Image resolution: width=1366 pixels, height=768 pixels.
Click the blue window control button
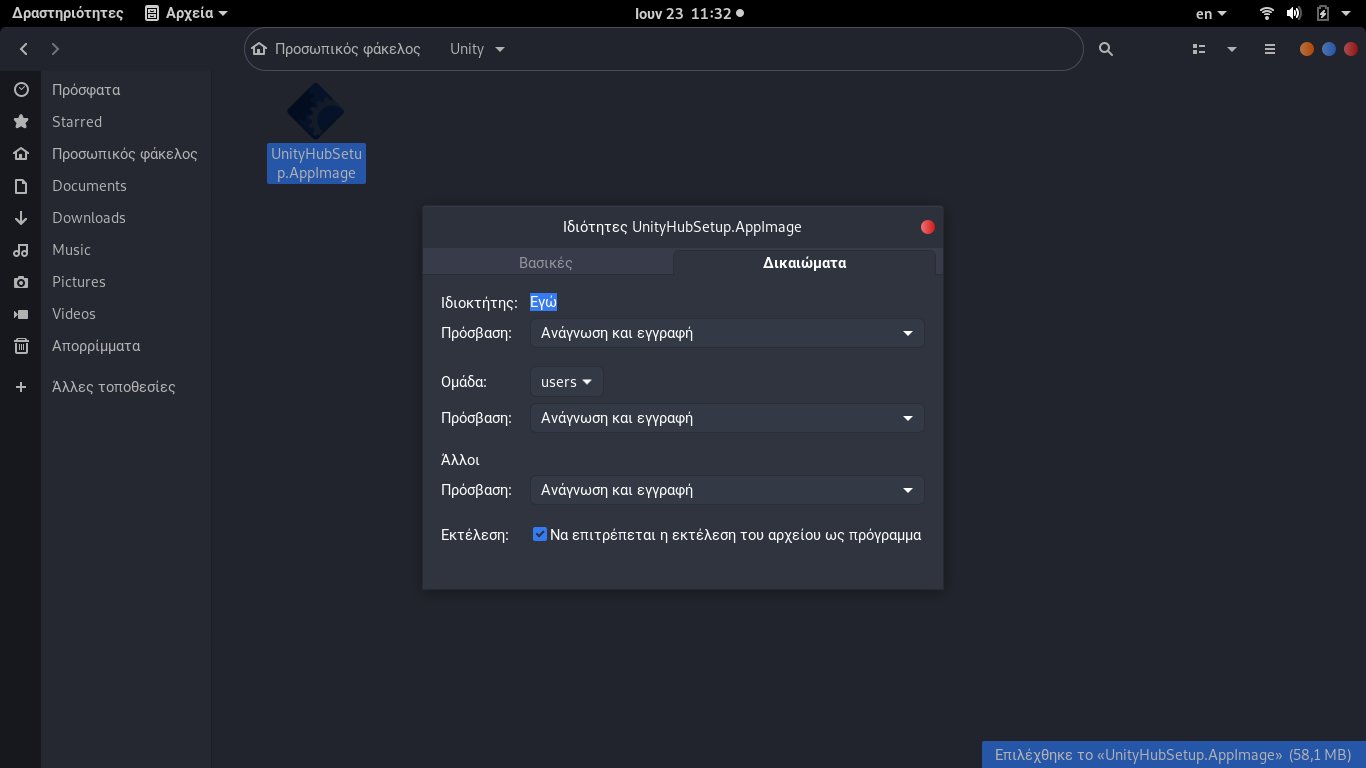tap(1329, 49)
